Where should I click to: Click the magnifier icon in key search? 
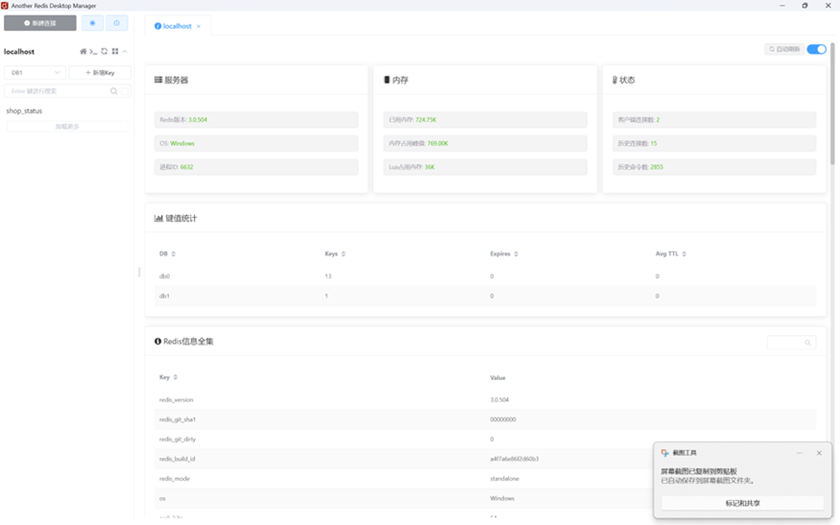[114, 91]
